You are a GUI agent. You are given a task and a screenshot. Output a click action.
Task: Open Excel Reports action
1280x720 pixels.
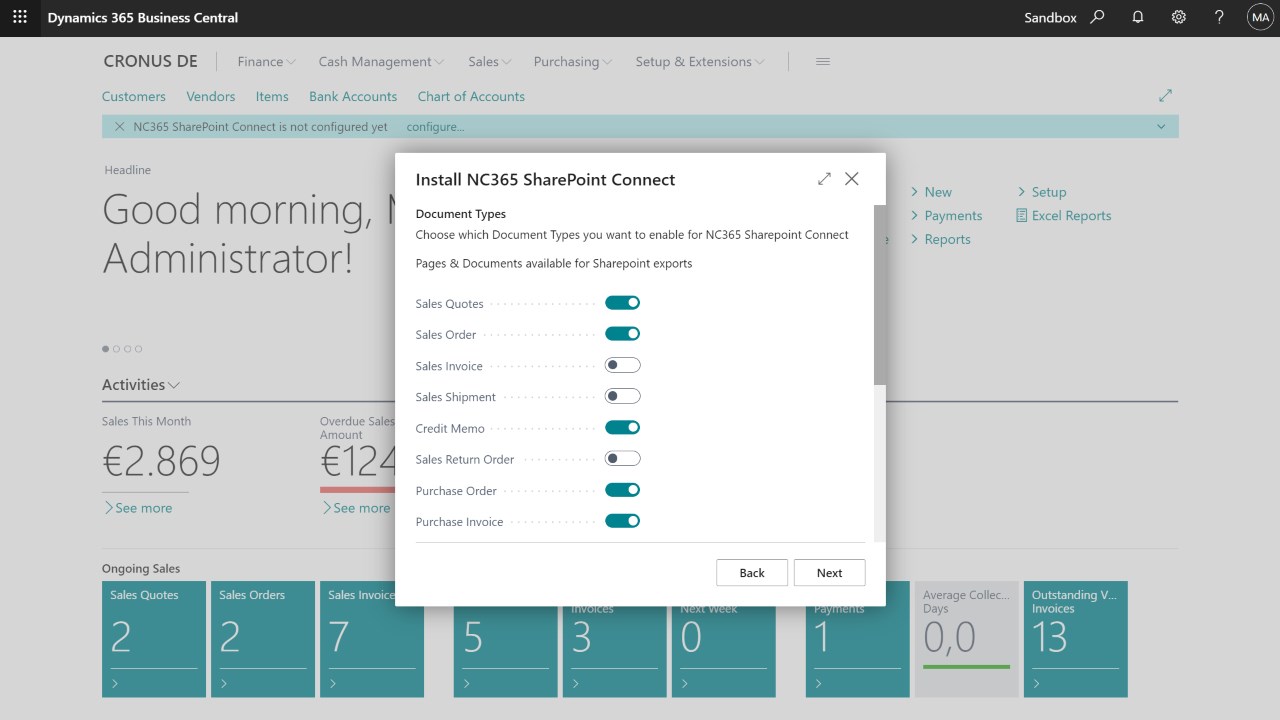click(1063, 216)
